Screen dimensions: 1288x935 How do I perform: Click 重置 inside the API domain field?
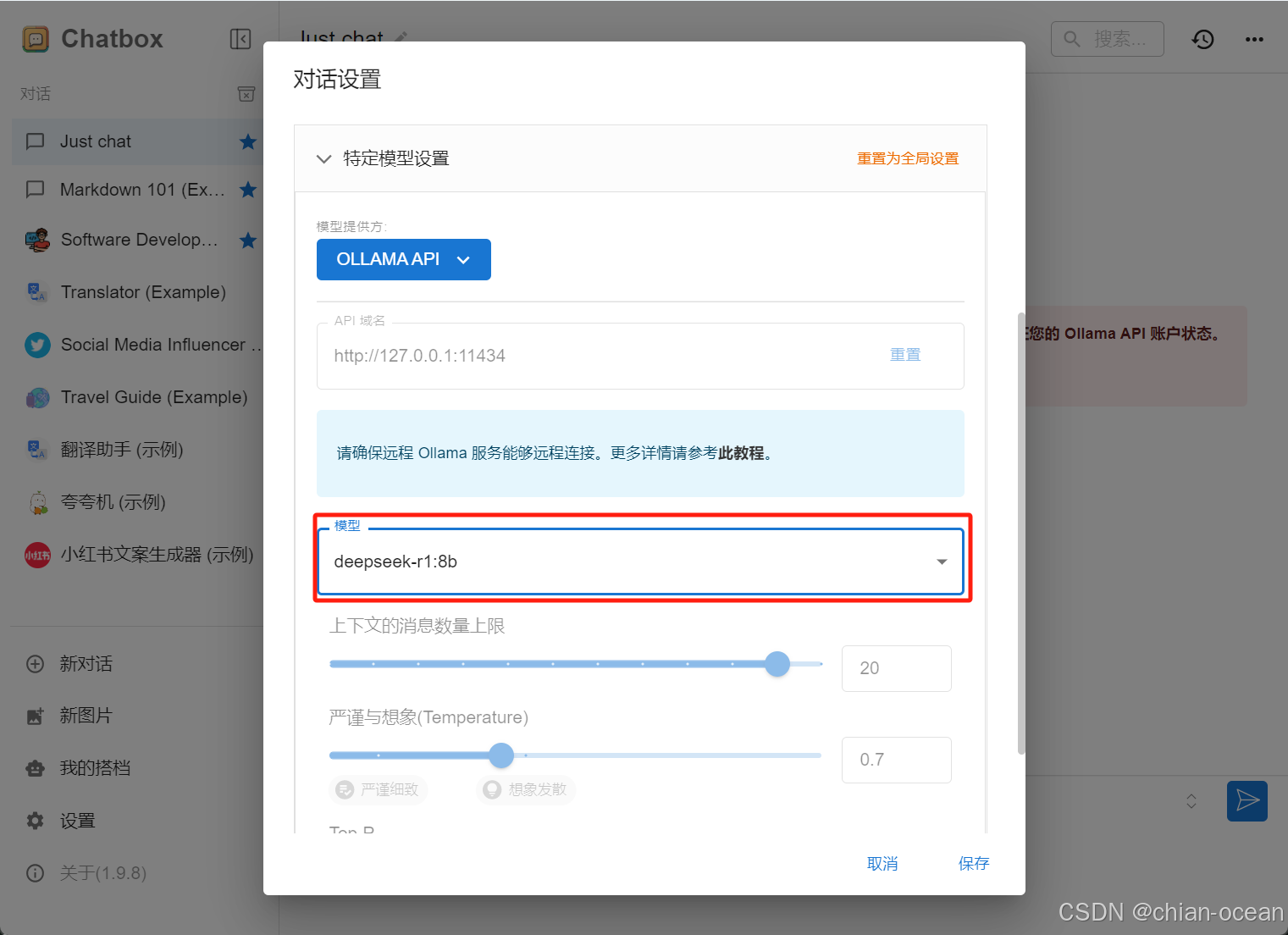905,355
